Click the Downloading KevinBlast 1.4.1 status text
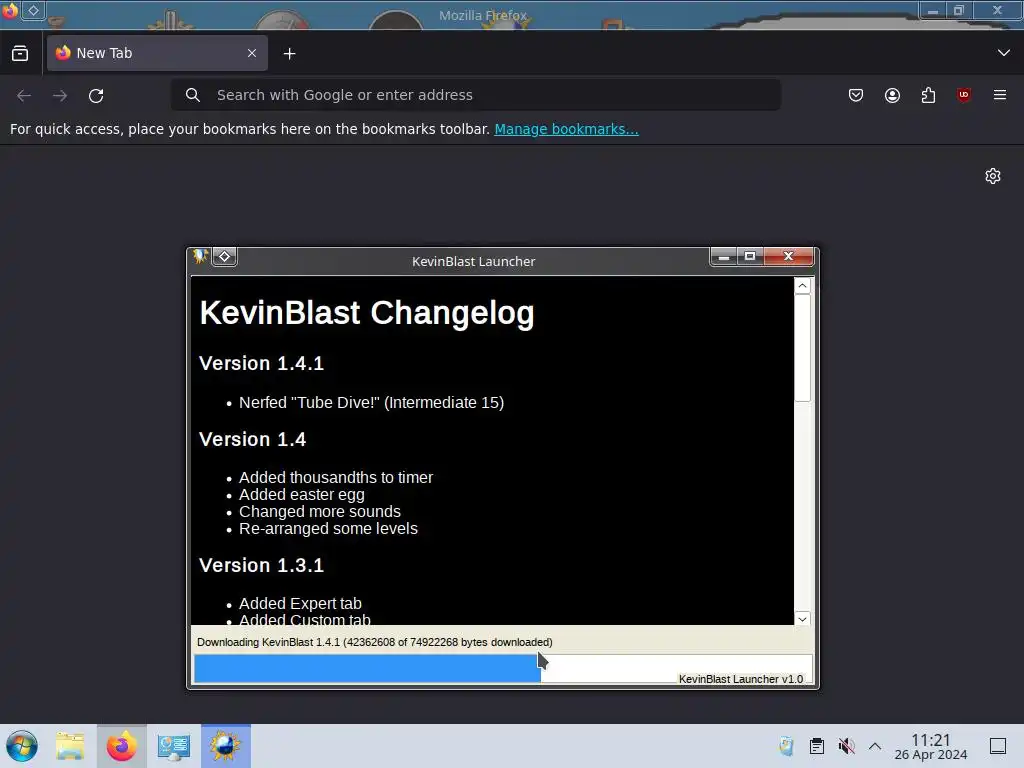Viewport: 1024px width, 768px height. tap(374, 642)
